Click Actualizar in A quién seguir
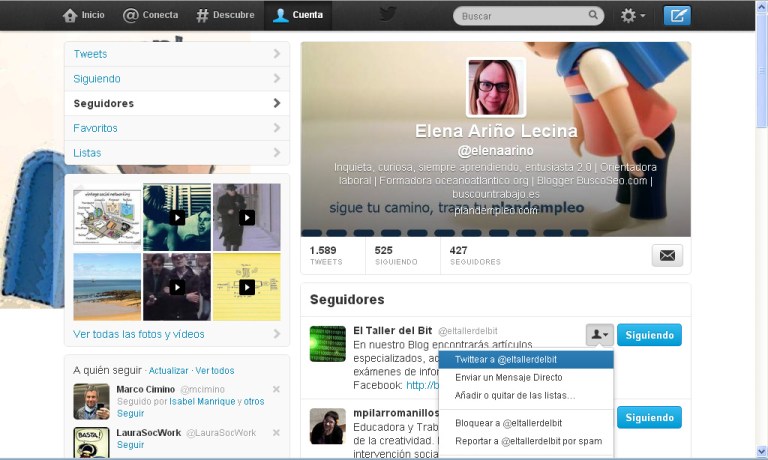Screen dimensions: 768x460 coord(168,371)
